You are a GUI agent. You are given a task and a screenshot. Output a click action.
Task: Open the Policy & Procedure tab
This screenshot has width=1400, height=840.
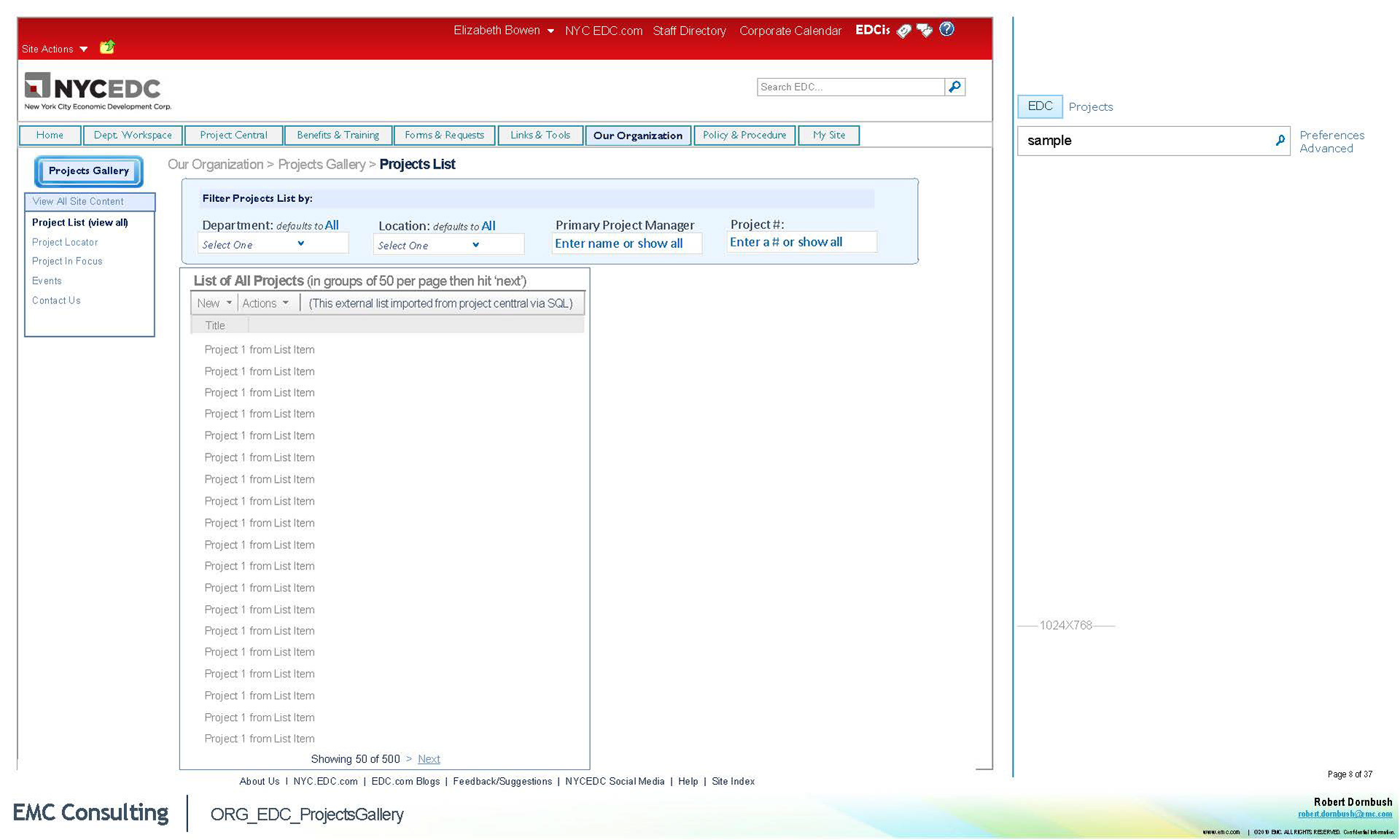pos(744,136)
